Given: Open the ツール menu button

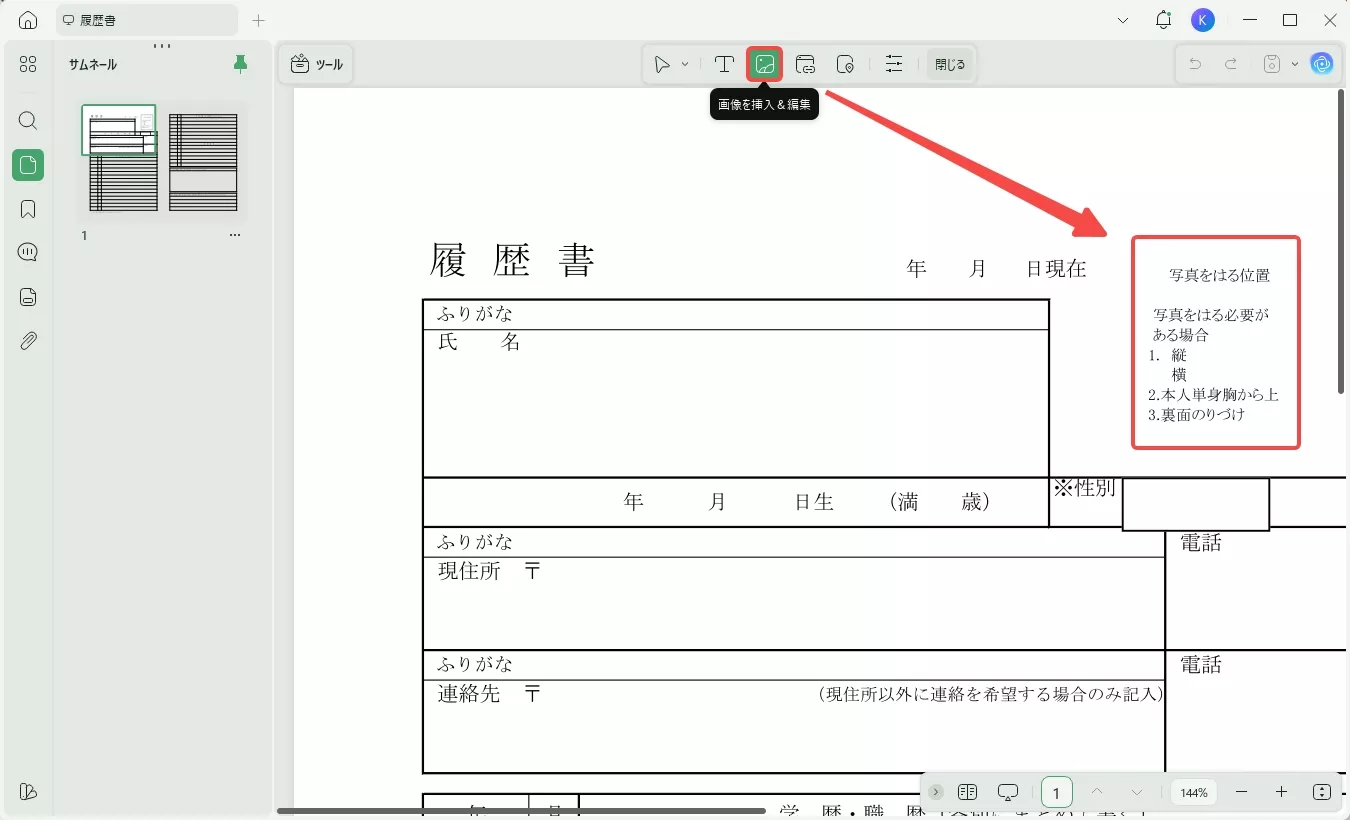Looking at the screenshot, I should [316, 63].
